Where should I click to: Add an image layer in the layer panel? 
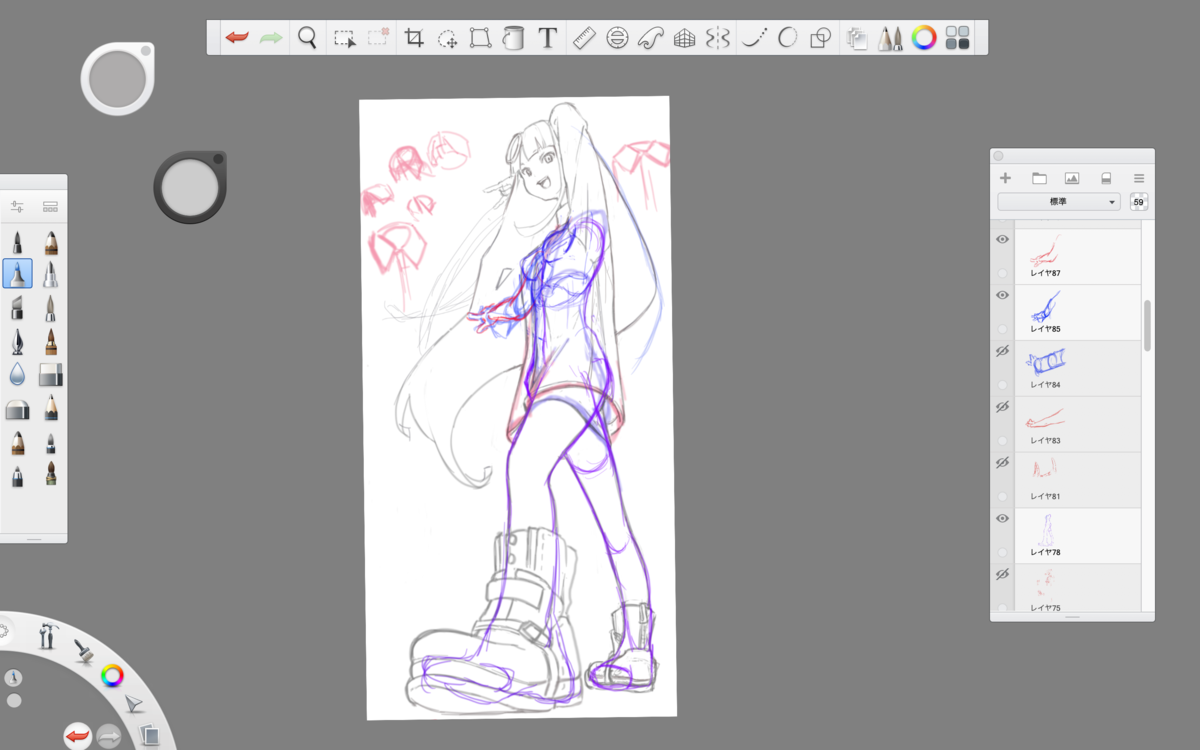pyautogui.click(x=1072, y=178)
